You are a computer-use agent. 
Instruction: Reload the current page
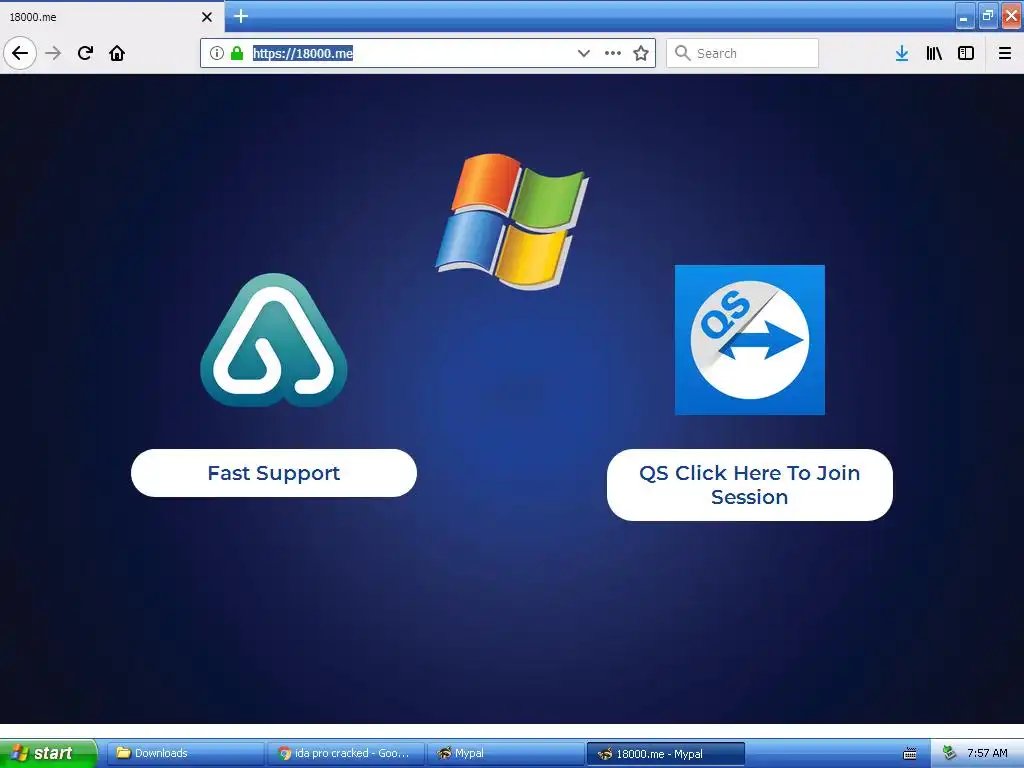85,53
